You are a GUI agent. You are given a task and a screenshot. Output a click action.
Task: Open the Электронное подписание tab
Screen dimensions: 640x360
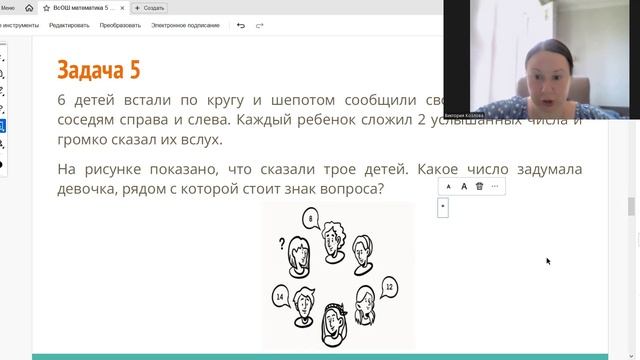(185, 25)
